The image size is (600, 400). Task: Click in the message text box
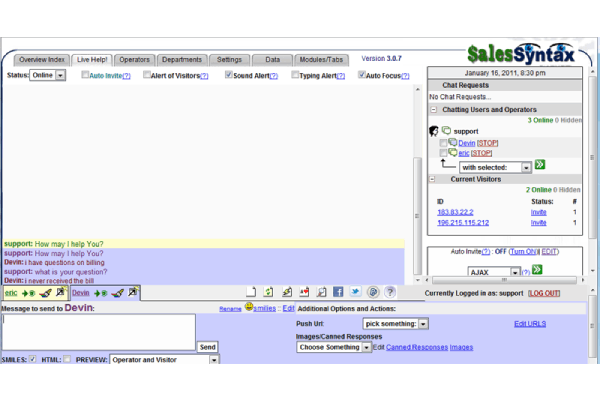coord(99,332)
